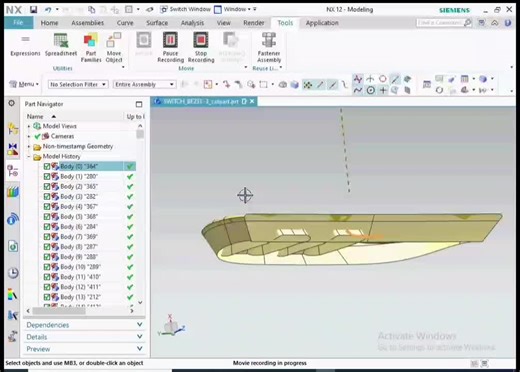Uncheck Body (6) "284" checkbox
The width and height of the screenshot is (520, 372).
click(47, 227)
